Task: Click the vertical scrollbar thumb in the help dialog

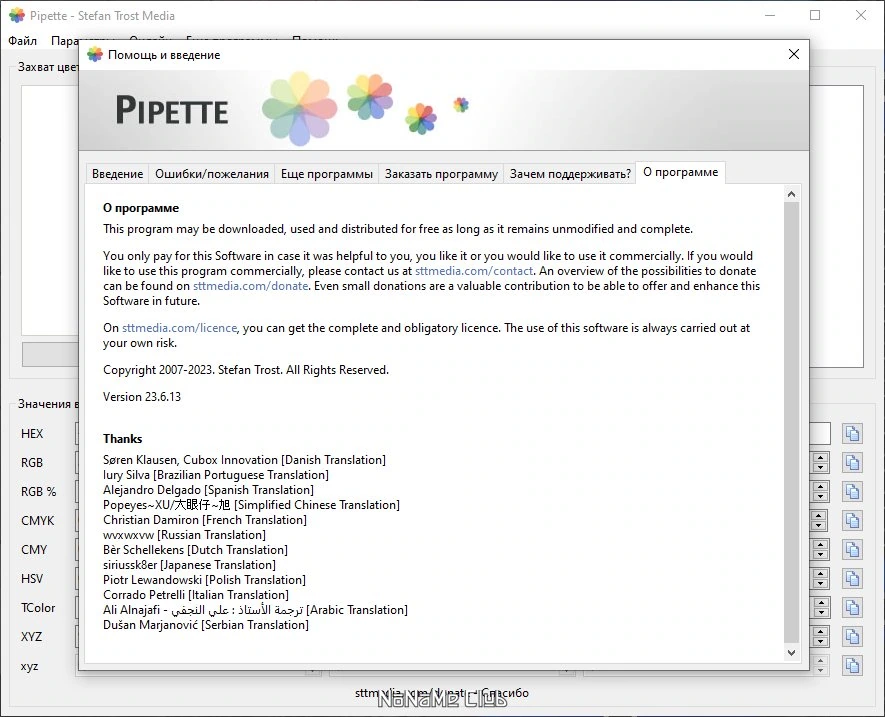Action: (x=791, y=422)
